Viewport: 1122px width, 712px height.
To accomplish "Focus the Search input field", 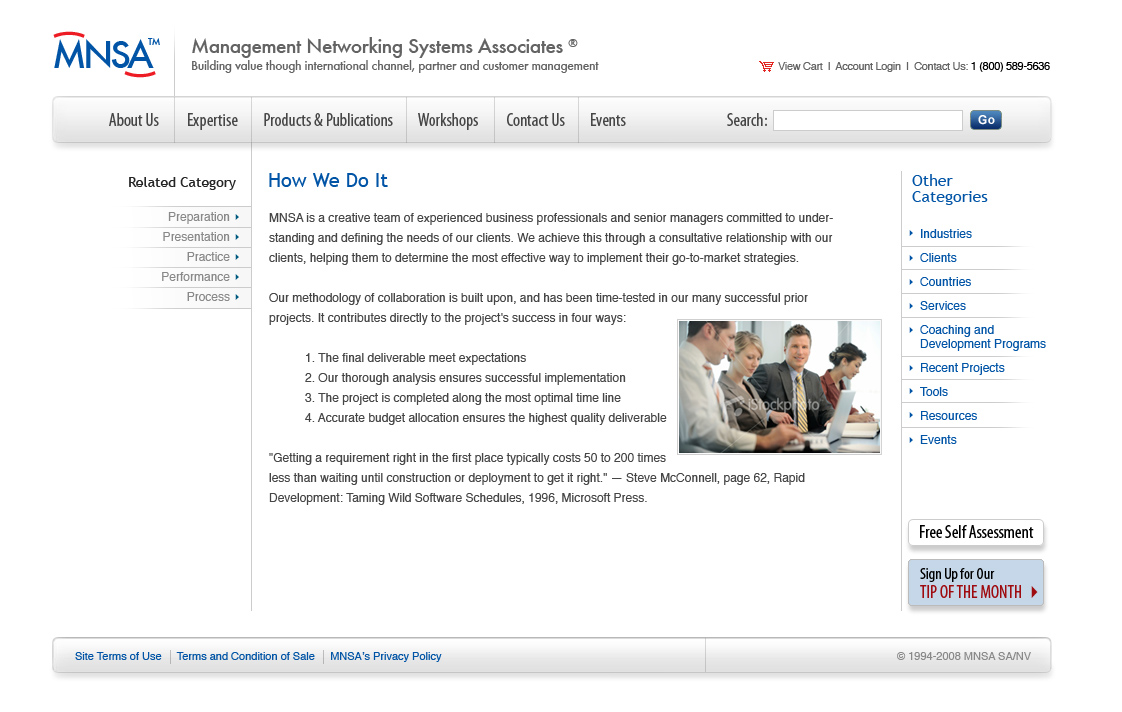I will click(x=867, y=120).
